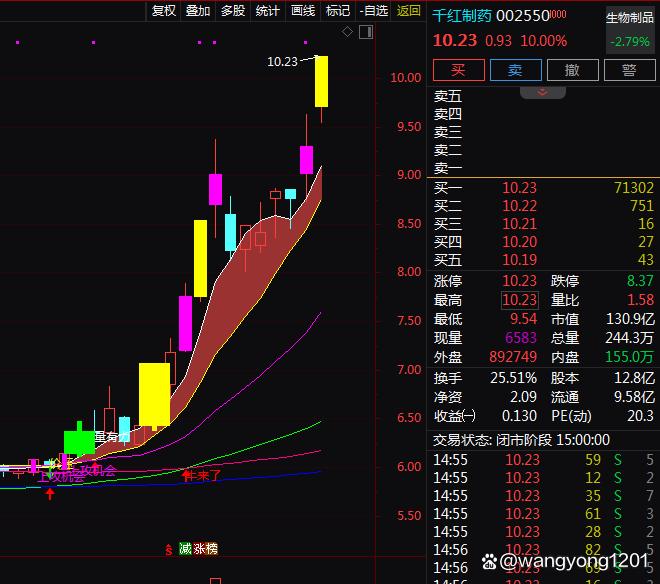Click the red S marker icon

[169, 548]
